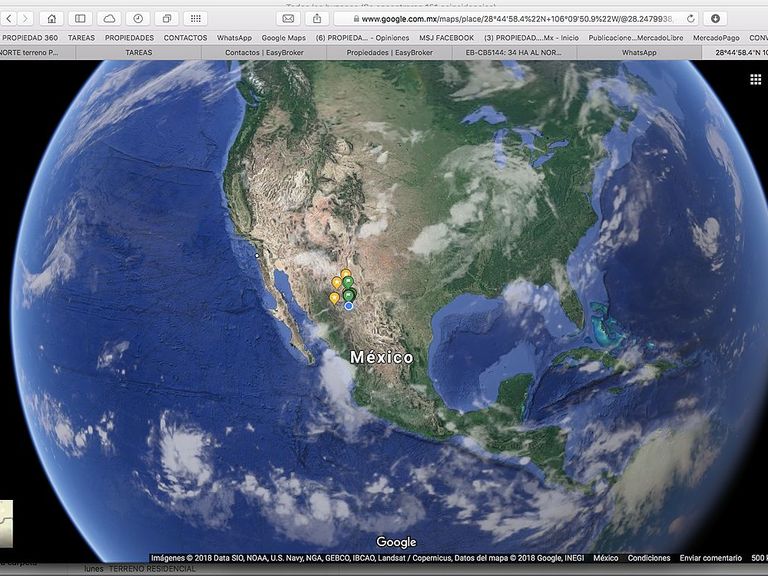This screenshot has height=576, width=768.
Task: Open Publicacione...MercadoLibre bookmark
Action: [x=636, y=38]
